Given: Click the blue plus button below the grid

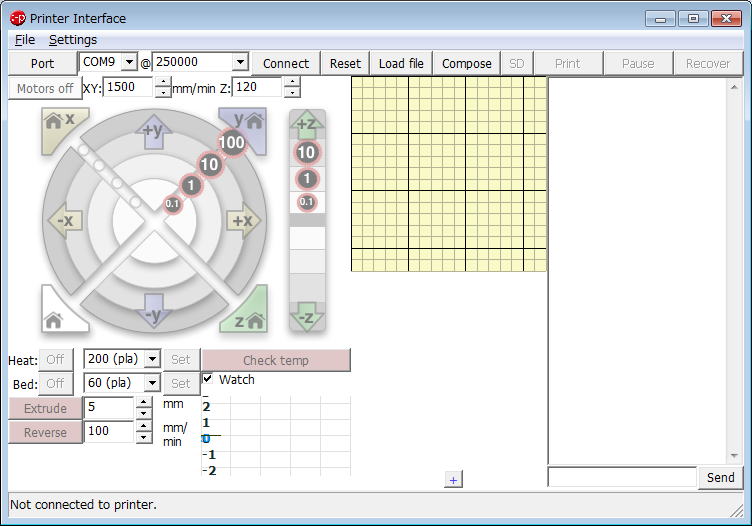Looking at the screenshot, I should point(454,479).
